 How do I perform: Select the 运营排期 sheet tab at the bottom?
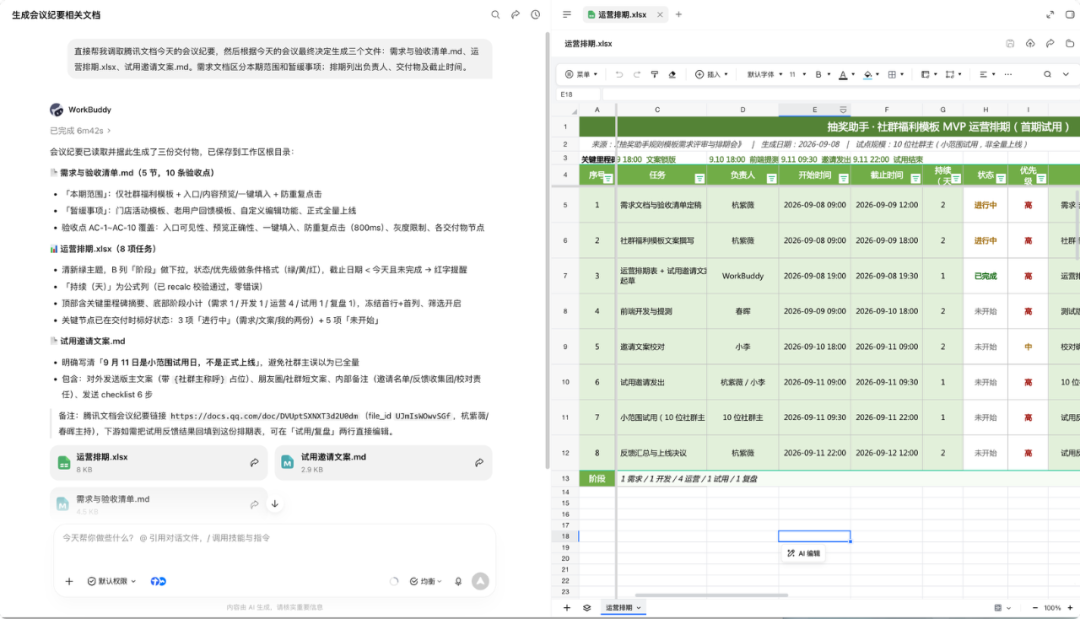[x=623, y=607]
